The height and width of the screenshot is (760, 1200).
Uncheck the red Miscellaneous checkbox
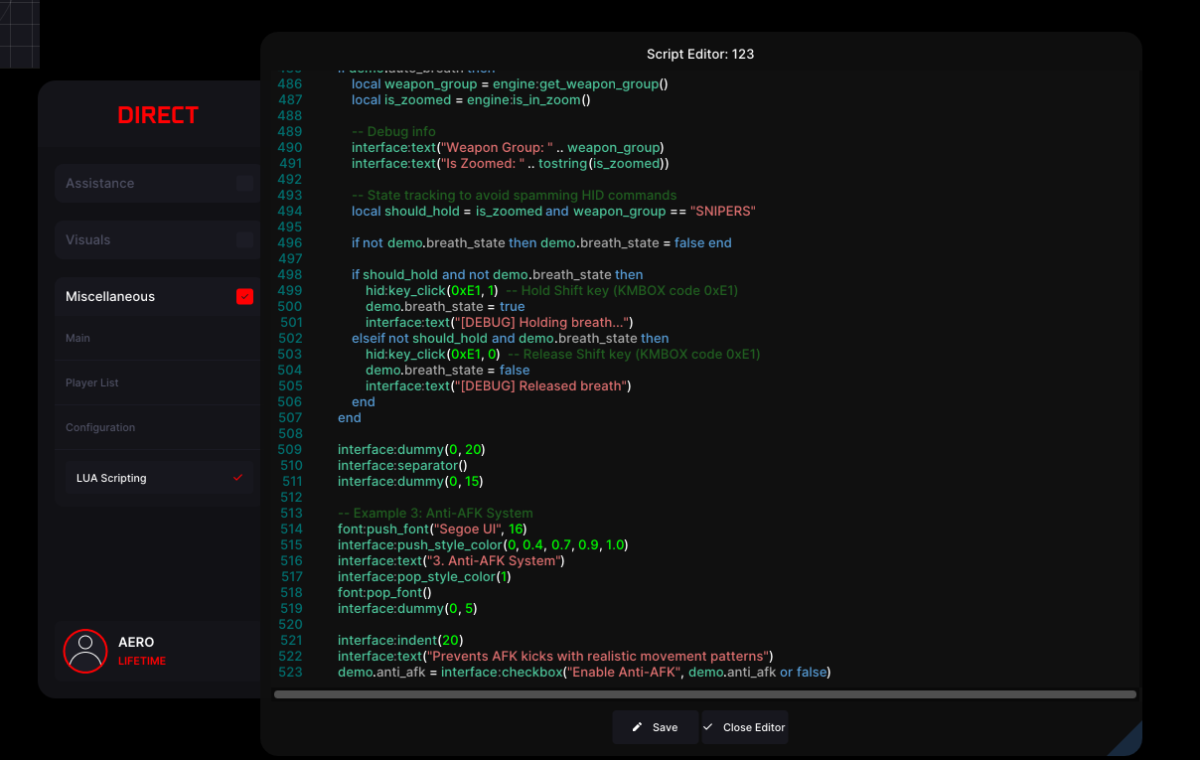point(245,297)
